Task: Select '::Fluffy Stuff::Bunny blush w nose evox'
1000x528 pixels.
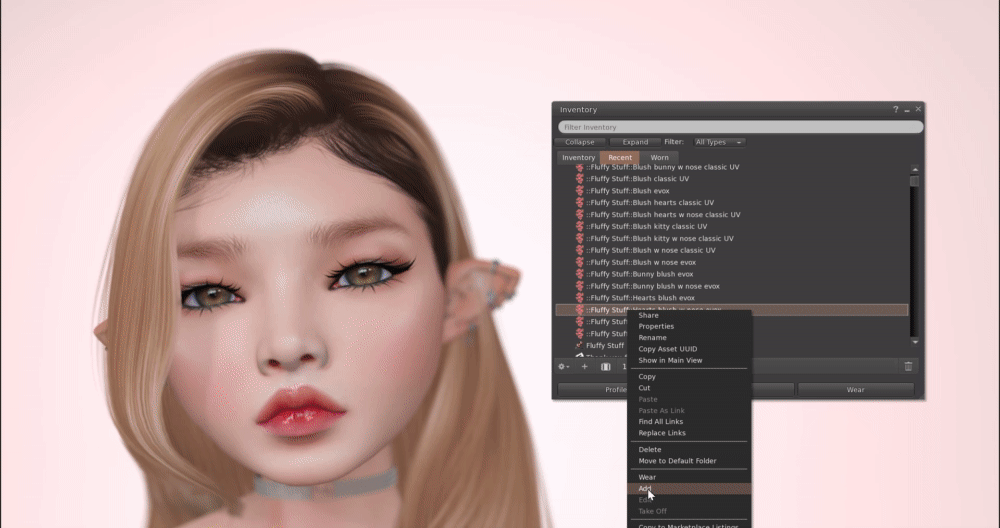Action: (x=652, y=286)
